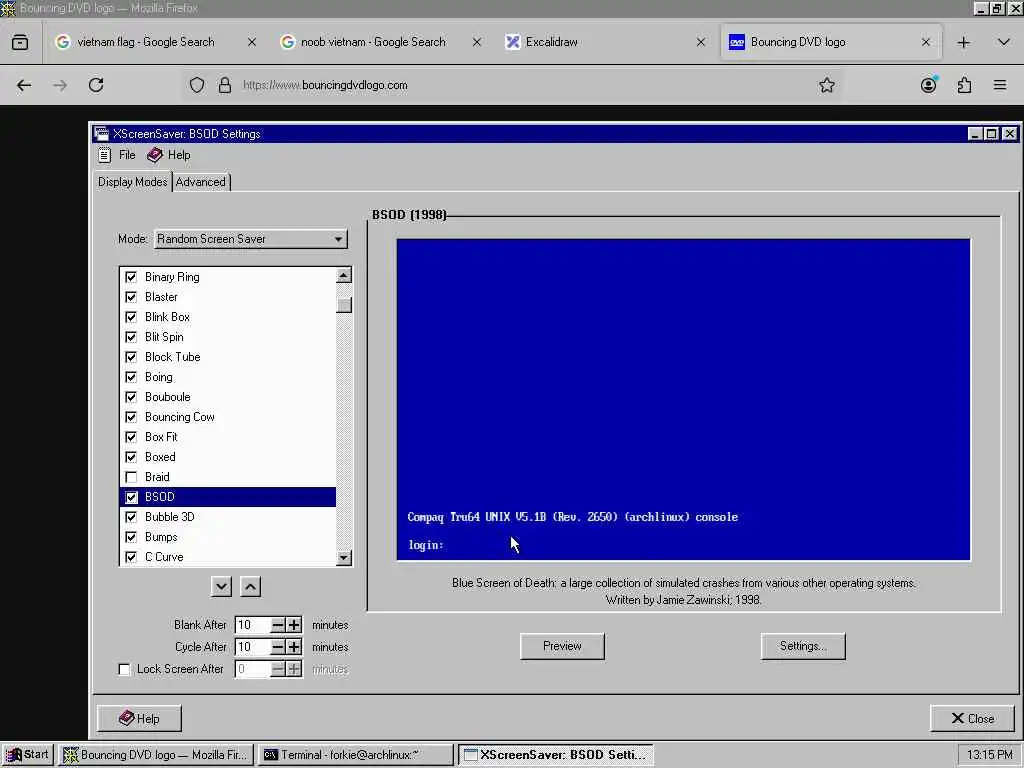Screen dimensions: 1024x768
Task: Enable the Braid checkbox
Action: 131,477
